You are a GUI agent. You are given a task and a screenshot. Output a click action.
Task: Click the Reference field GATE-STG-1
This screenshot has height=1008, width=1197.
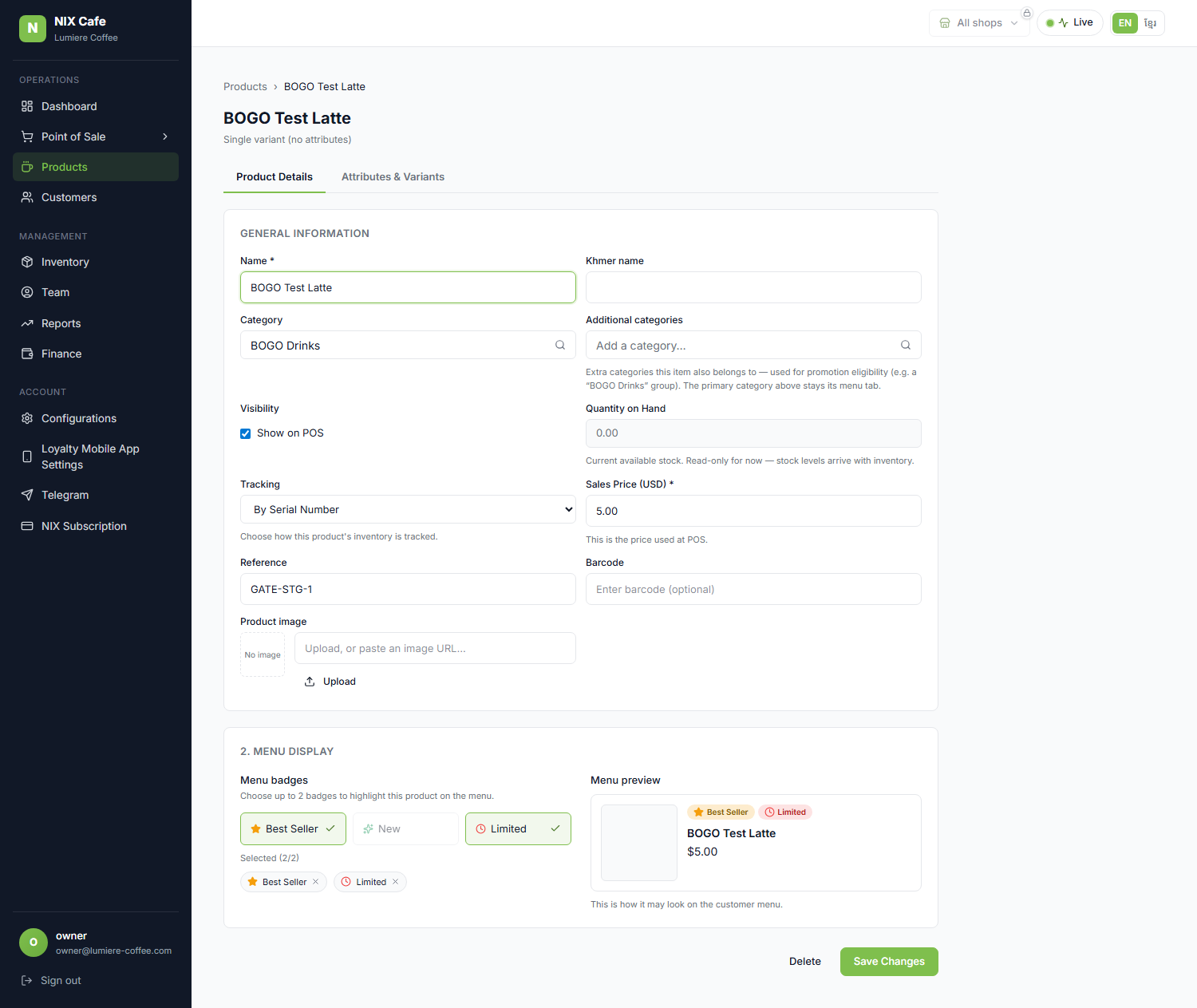point(408,589)
